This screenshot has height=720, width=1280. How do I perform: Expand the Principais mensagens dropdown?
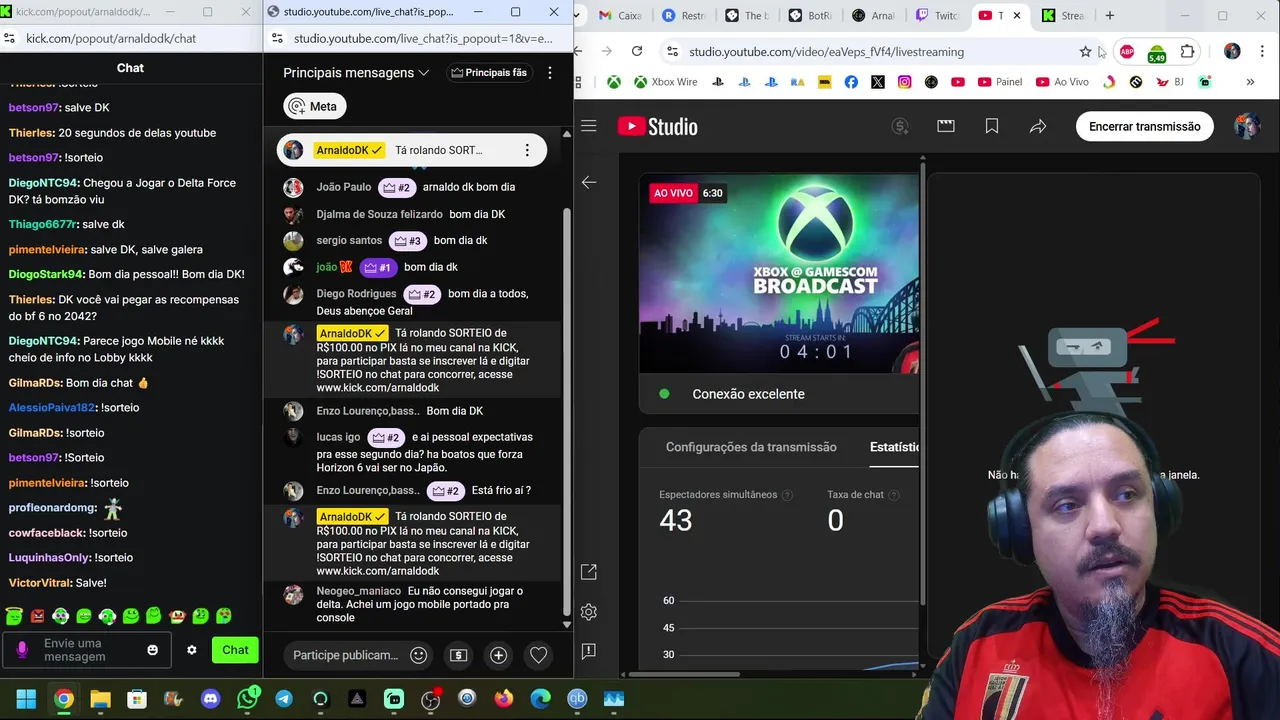(x=356, y=73)
